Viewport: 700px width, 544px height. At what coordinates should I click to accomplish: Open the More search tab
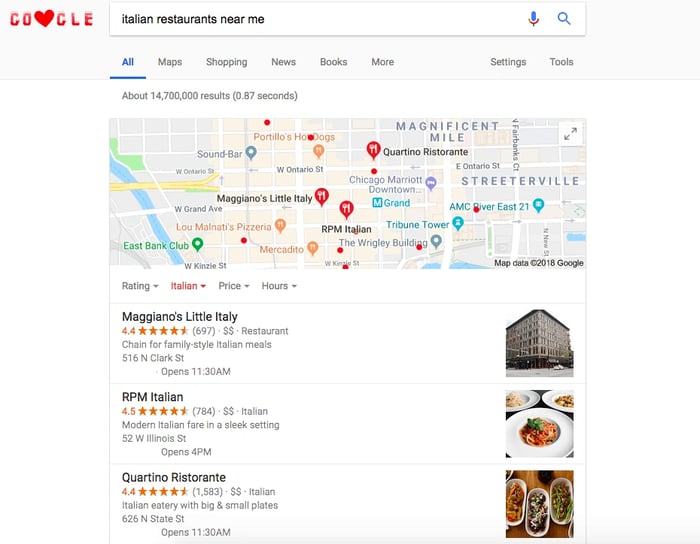(x=383, y=62)
